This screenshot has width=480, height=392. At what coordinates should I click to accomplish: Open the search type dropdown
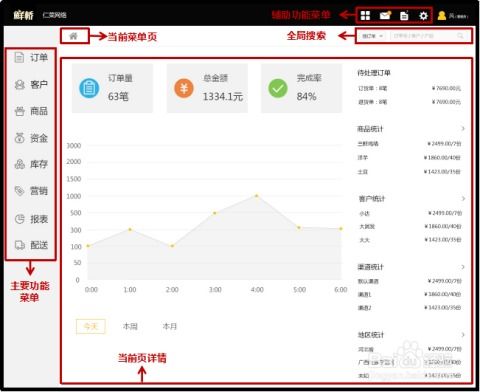point(372,36)
